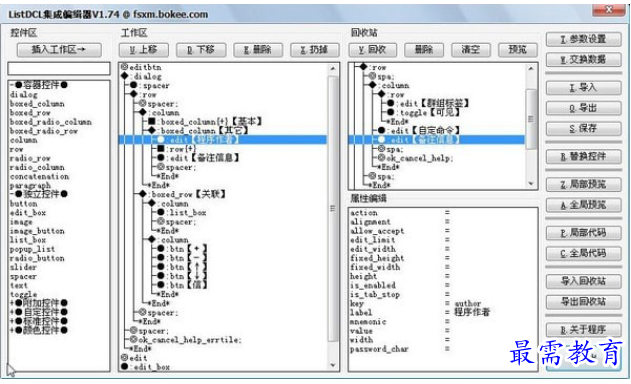Click the recycle bin 预览 button
631x384 pixels.
click(518, 50)
